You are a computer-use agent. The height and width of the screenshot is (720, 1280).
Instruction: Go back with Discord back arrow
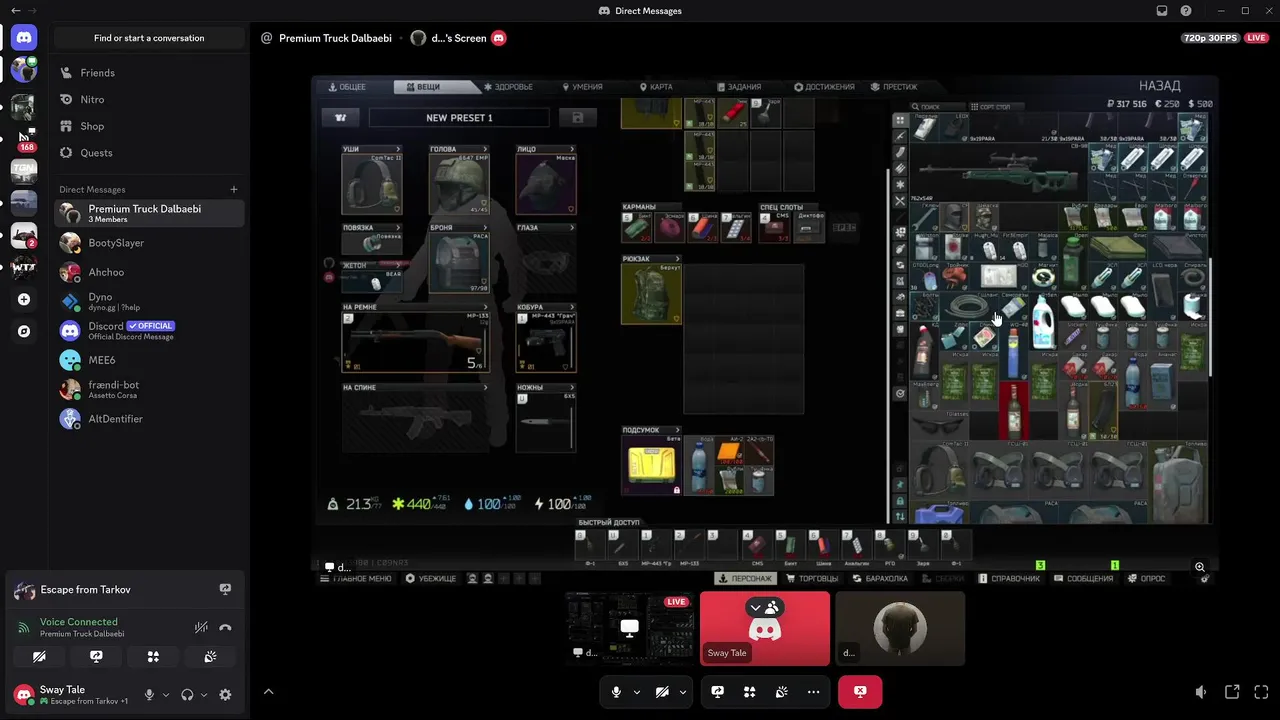tap(15, 11)
